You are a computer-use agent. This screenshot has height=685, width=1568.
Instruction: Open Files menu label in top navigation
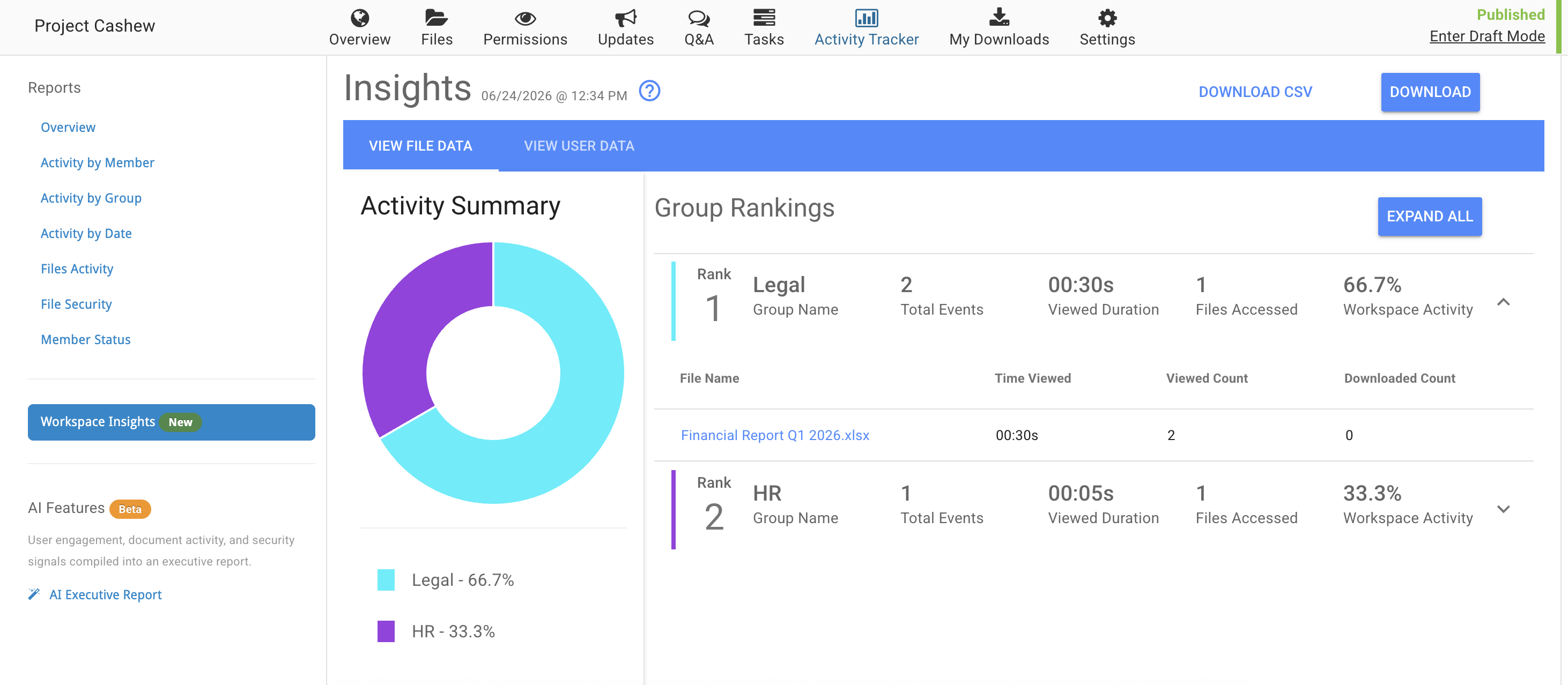(437, 40)
